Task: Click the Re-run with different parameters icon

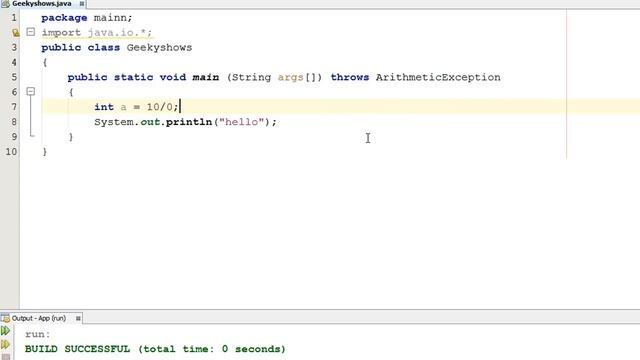Action: pyautogui.click(x=5, y=344)
